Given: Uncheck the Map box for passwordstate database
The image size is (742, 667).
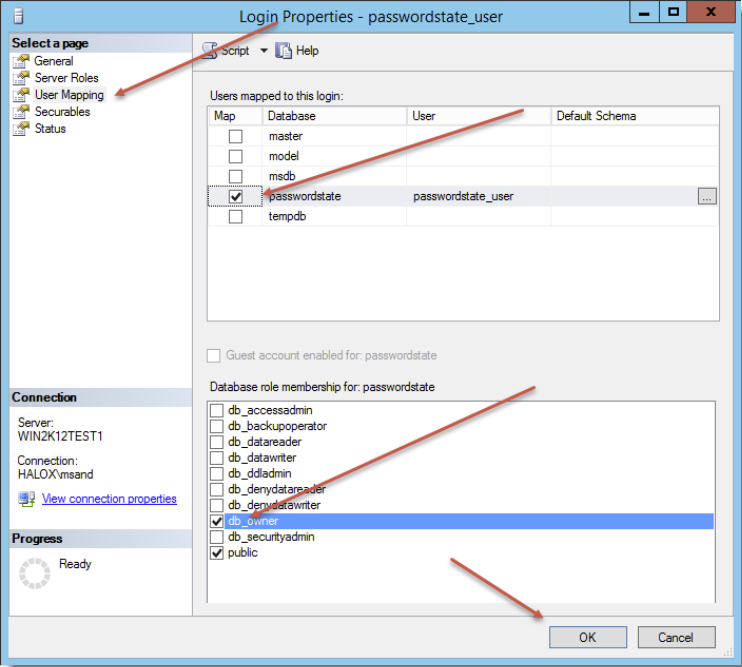Looking at the screenshot, I should [235, 196].
